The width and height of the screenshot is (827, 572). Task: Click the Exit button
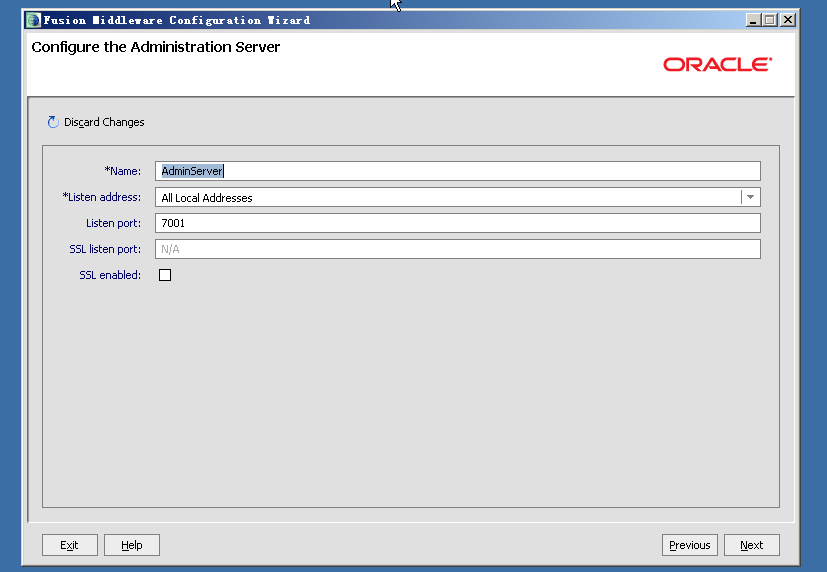tap(70, 545)
